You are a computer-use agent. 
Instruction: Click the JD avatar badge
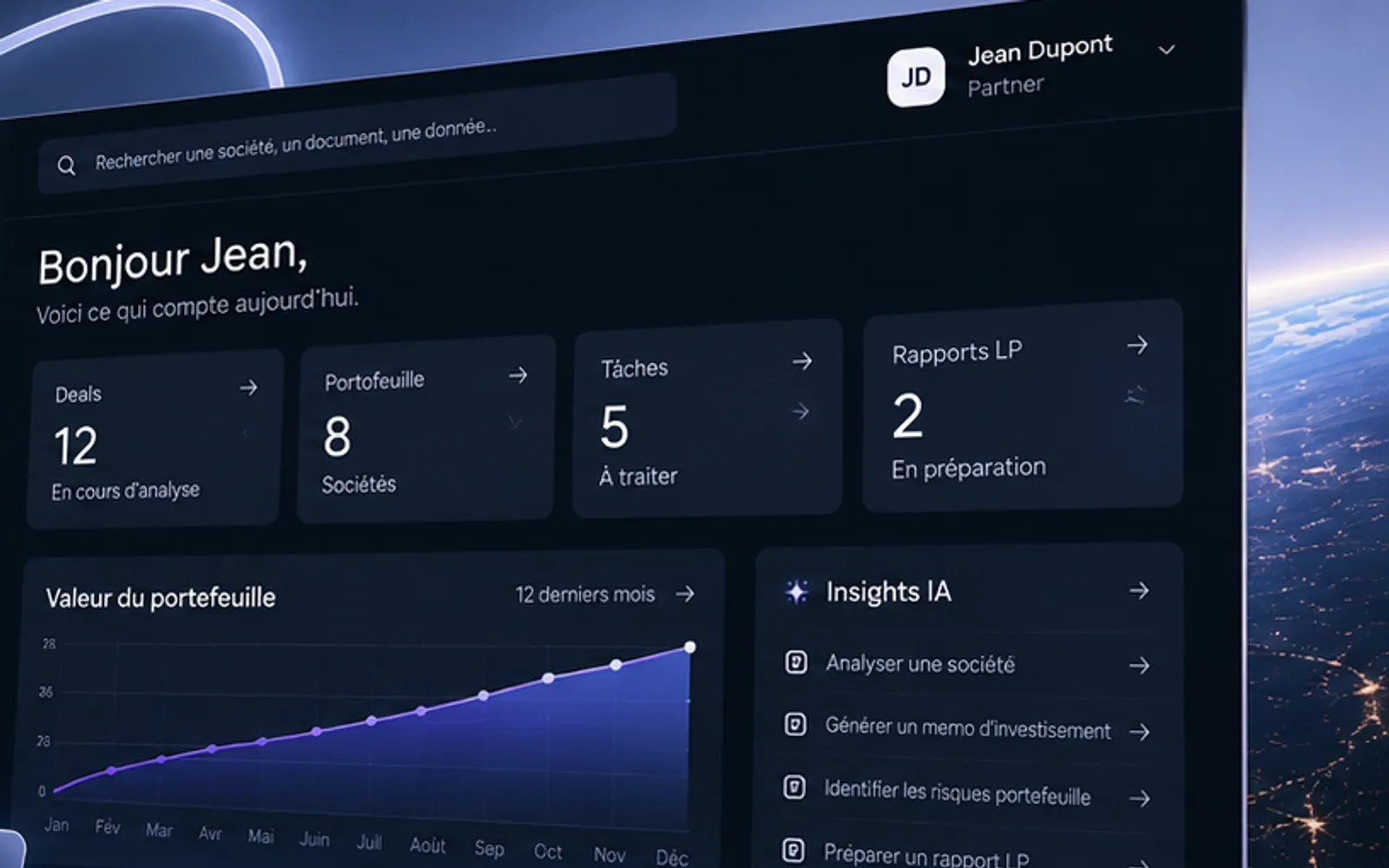[916, 77]
